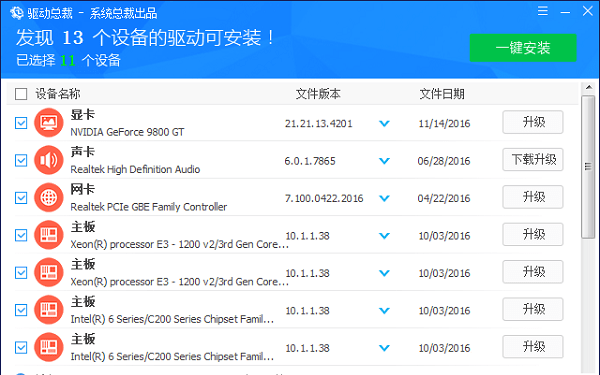600x375 pixels.
Task: Click the 显卡 category label
Action: 83,114
